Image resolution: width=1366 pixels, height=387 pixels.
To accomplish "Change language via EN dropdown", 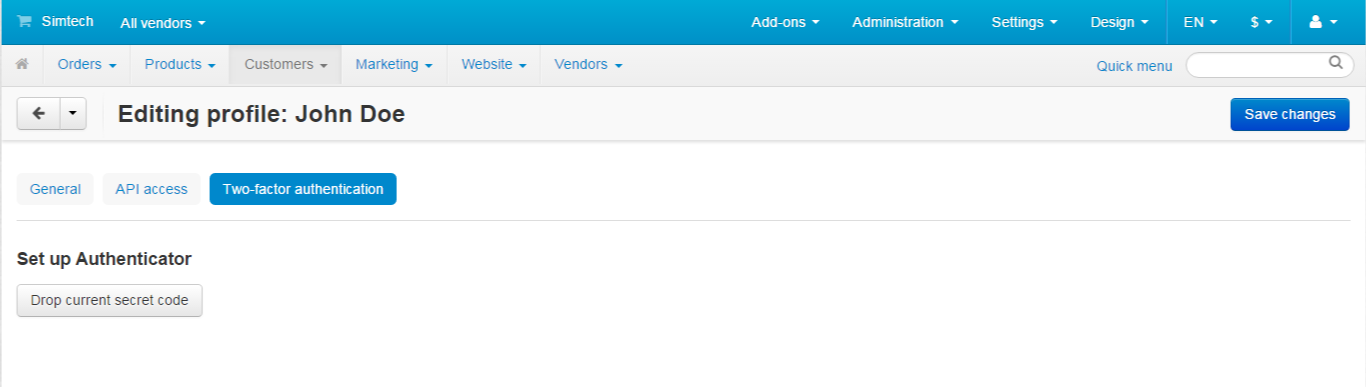I will click(1200, 22).
